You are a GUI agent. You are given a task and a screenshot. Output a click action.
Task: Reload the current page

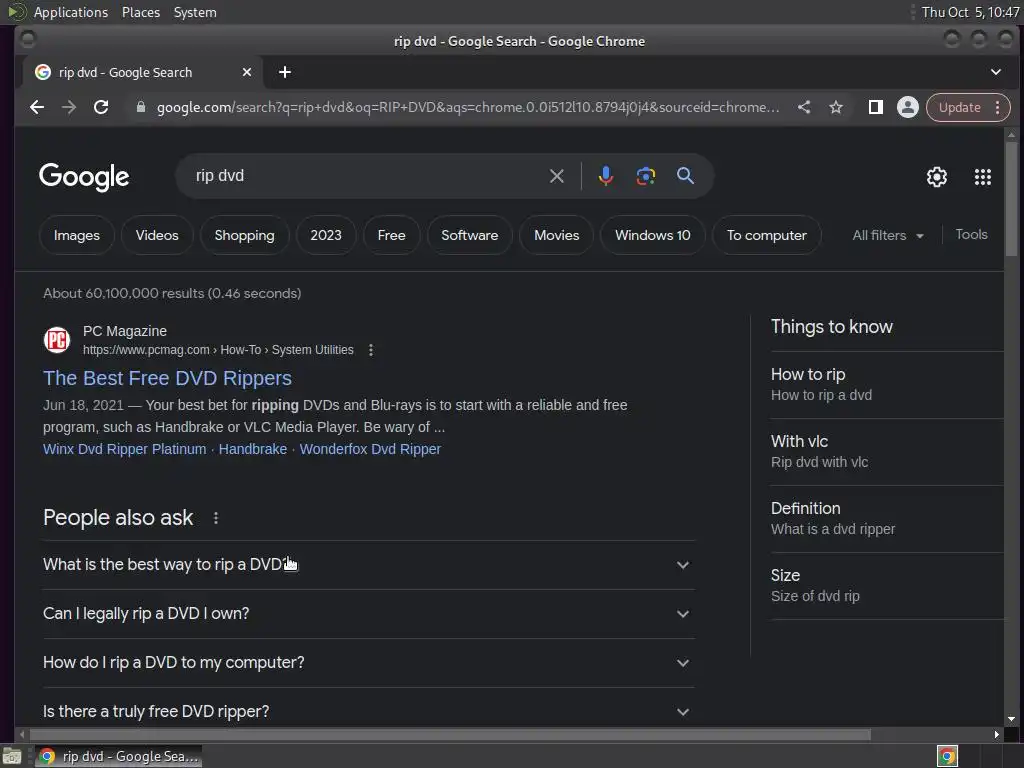(101, 107)
